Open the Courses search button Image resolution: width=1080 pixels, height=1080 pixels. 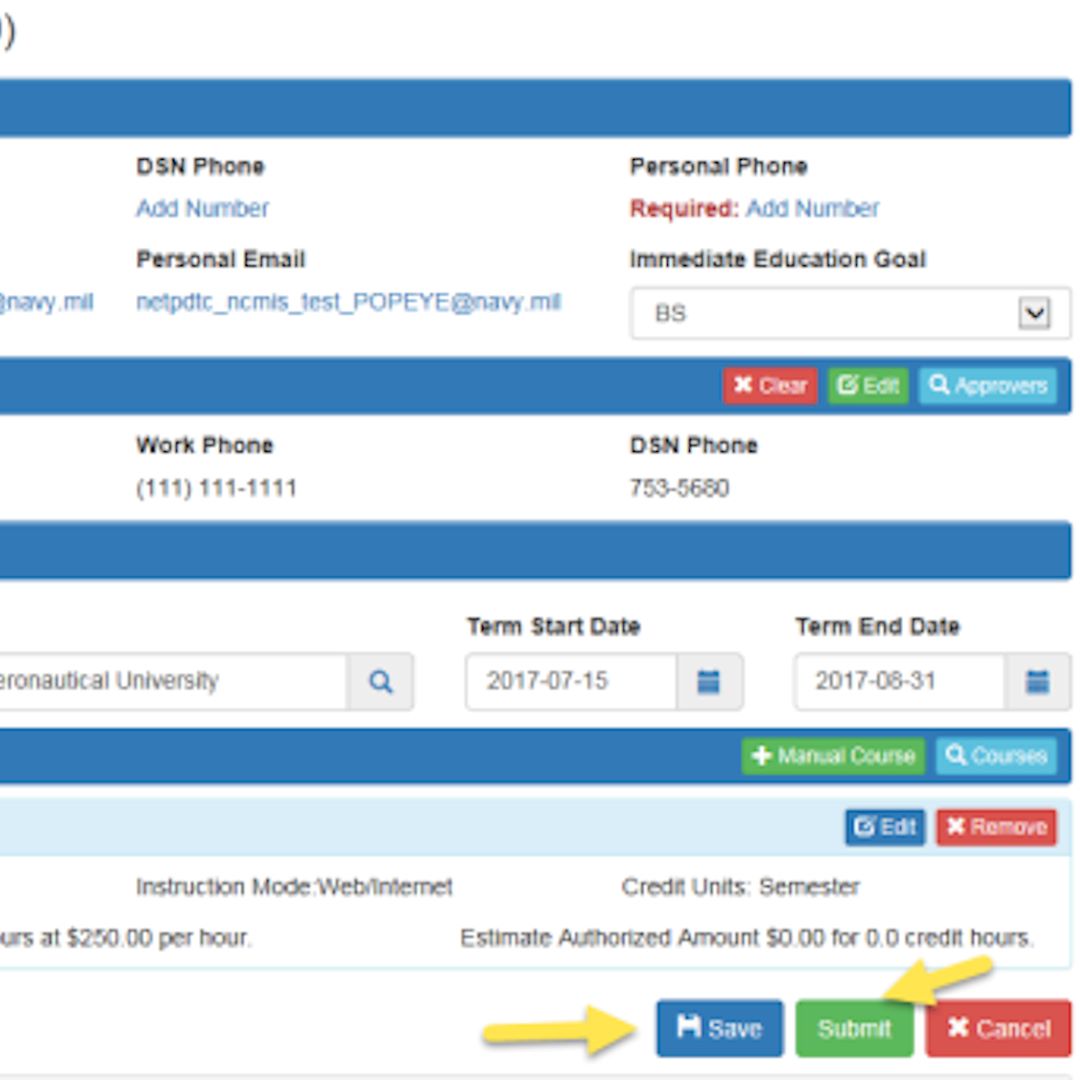(996, 756)
